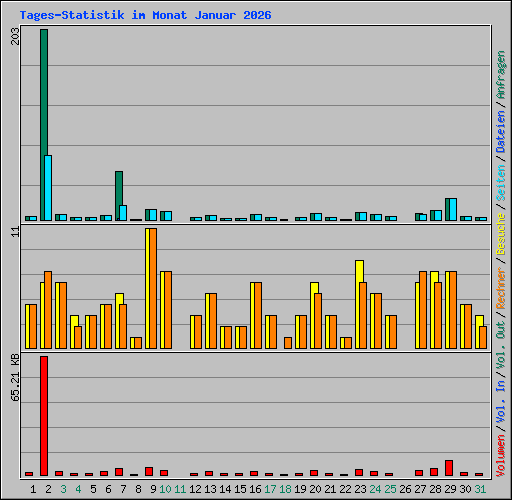Click the tallest orange Rechner bar on day 9
This screenshot has width=512, height=500.
point(153,288)
